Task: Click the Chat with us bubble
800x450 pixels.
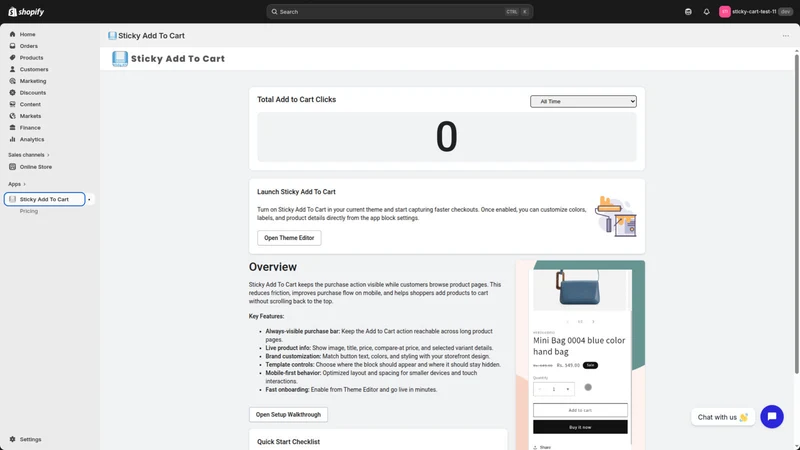Action: 722,417
